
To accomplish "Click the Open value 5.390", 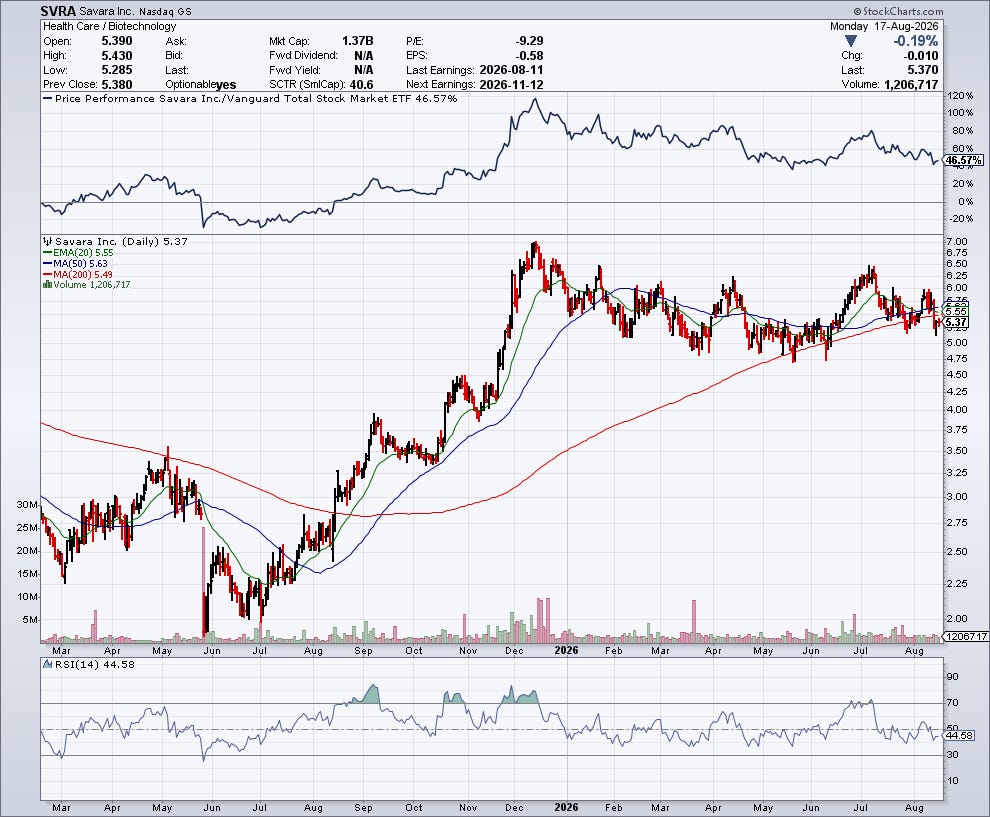I will 117,40.
